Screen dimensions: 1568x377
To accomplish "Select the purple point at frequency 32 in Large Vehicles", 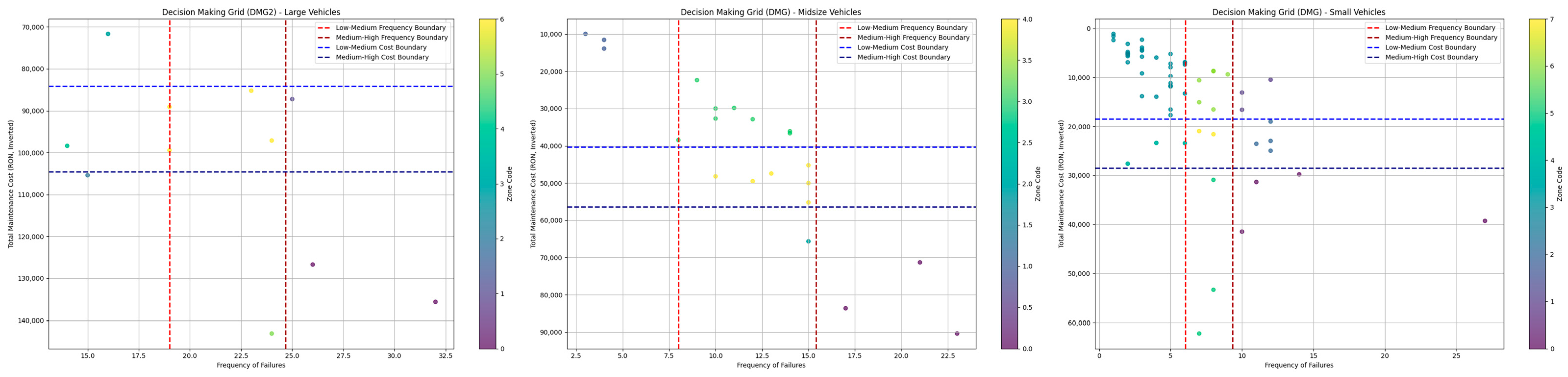I will click(435, 302).
